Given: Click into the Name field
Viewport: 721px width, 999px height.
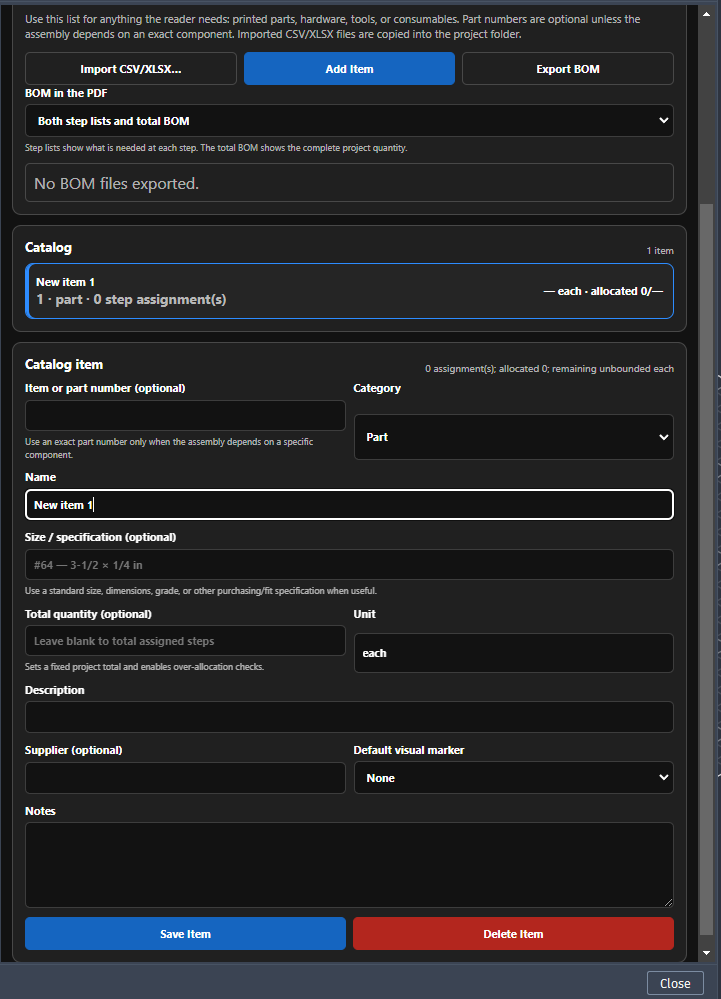Looking at the screenshot, I should click(349, 505).
